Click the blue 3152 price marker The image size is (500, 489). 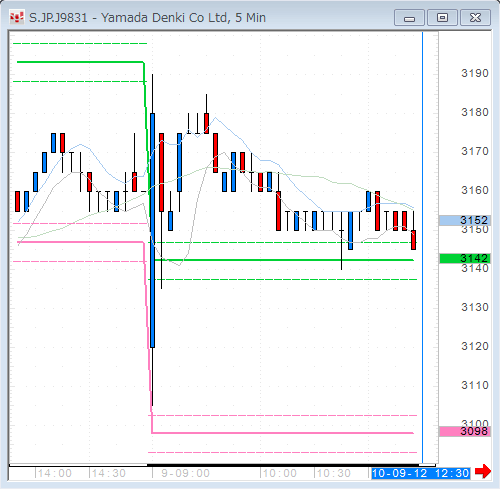[465, 220]
